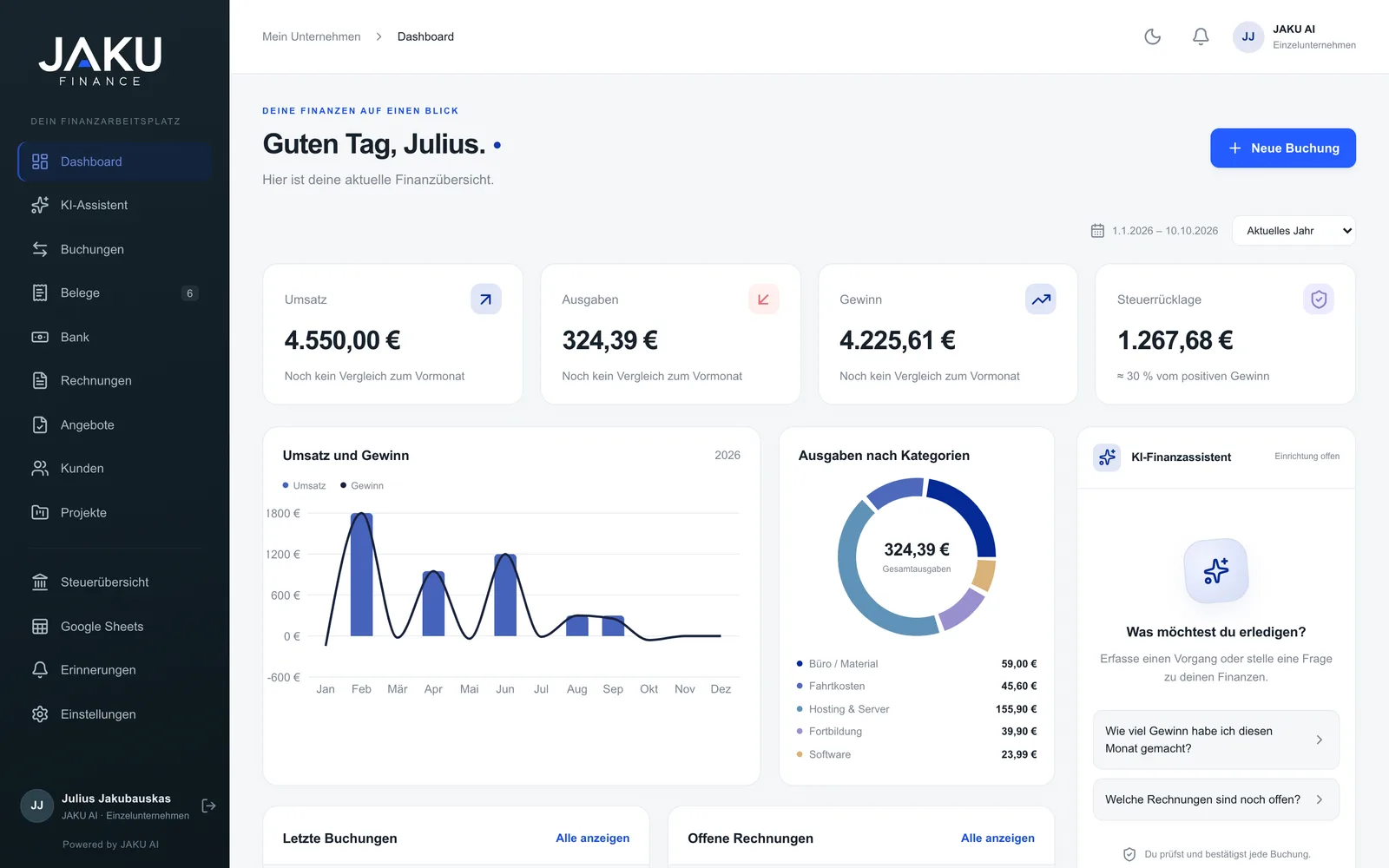
Task: Click the Büro / Material color dot
Action: 800,663
